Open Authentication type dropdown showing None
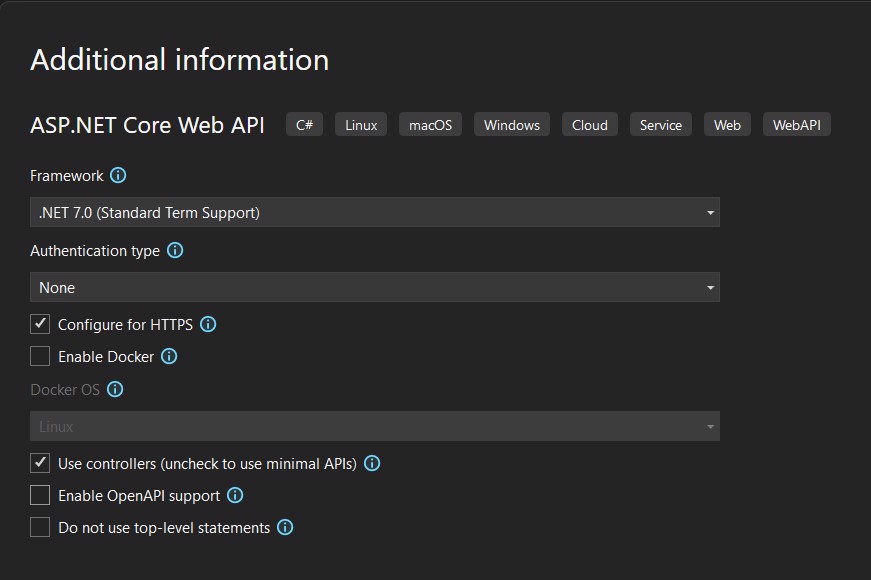The image size is (871, 580). (x=375, y=287)
